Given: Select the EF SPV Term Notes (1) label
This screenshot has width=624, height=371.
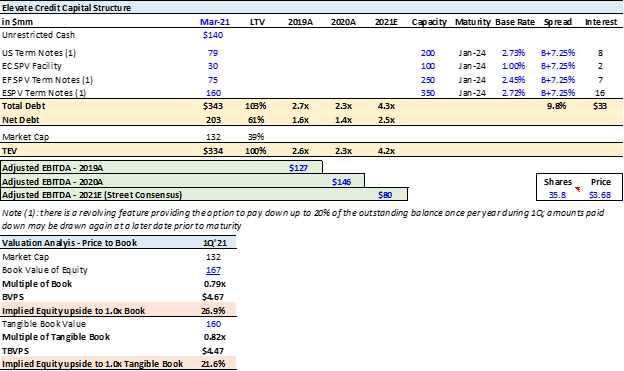Looking at the screenshot, I should pyautogui.click(x=47, y=80).
